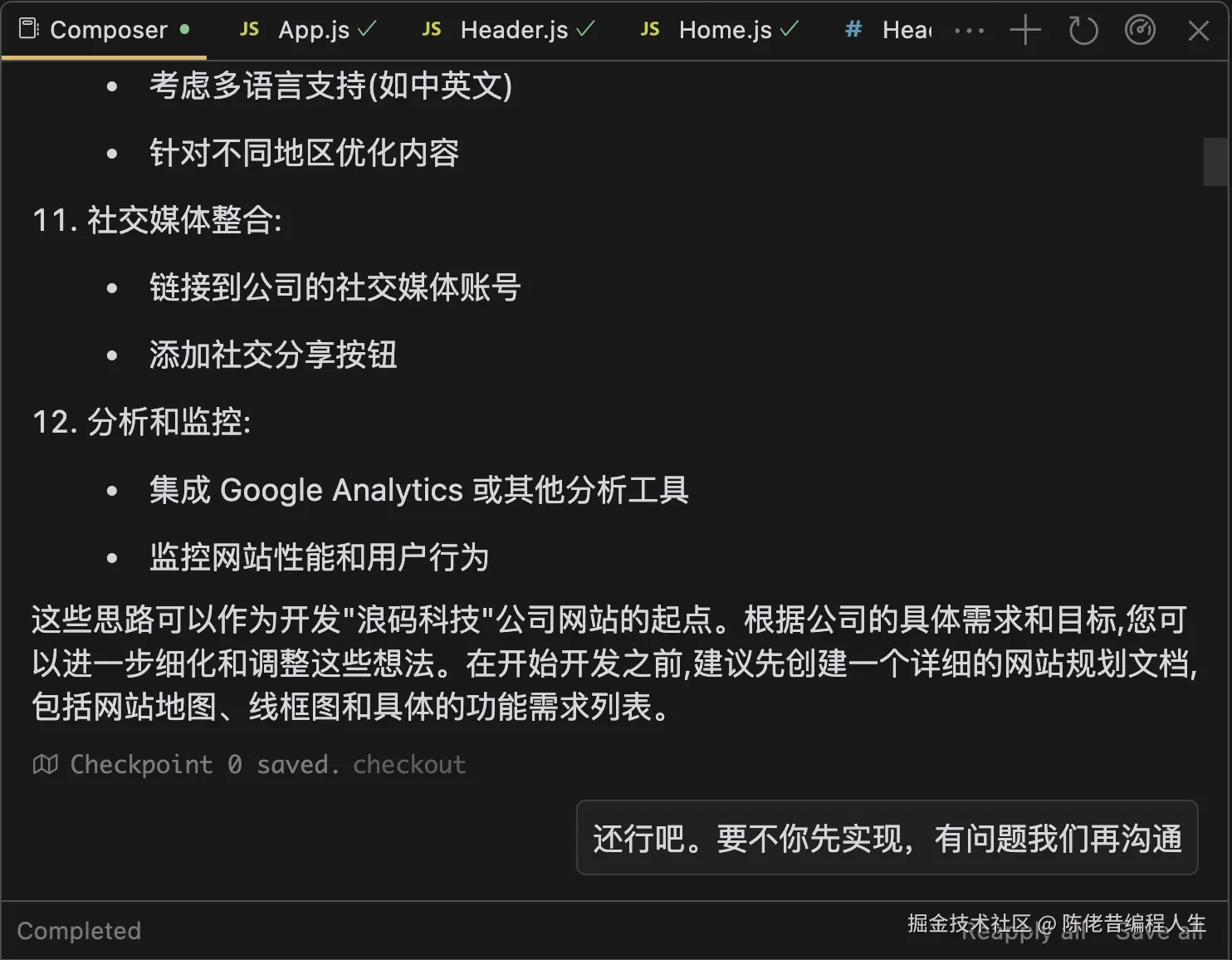Open a new Composer with the plus icon

[1025, 30]
